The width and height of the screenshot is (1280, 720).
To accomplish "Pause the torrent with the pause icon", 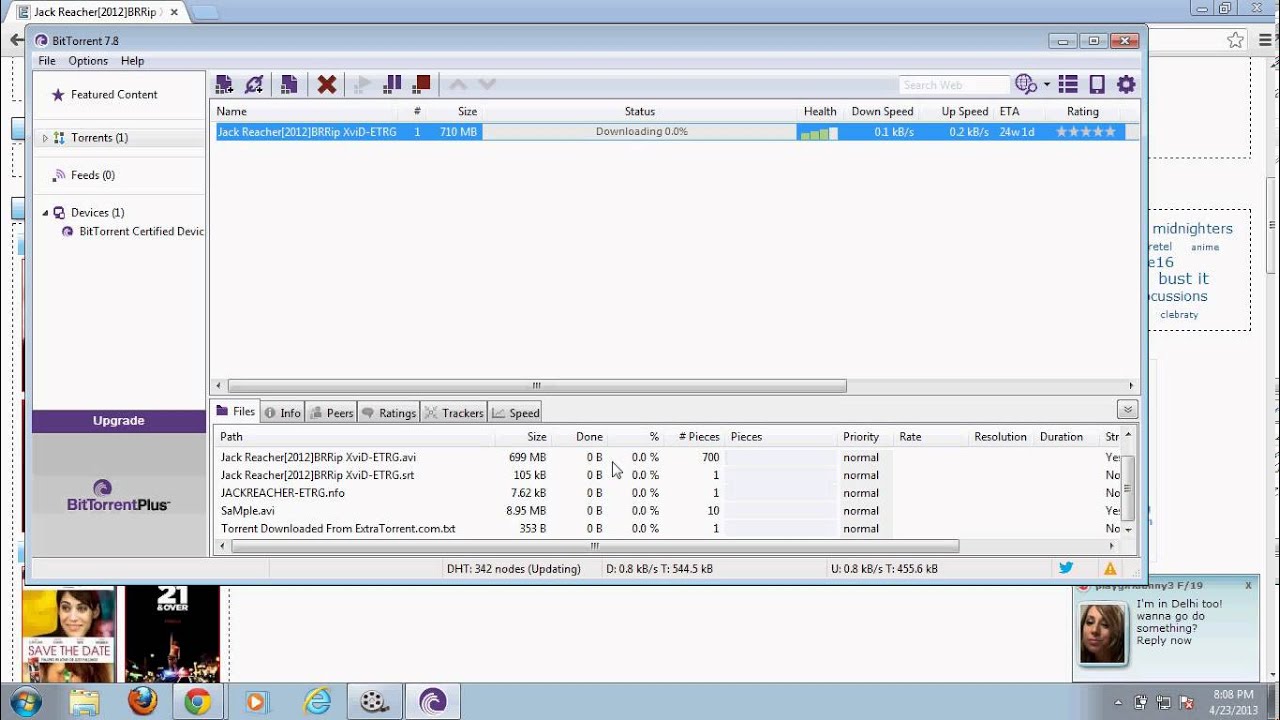I will pyautogui.click(x=393, y=85).
